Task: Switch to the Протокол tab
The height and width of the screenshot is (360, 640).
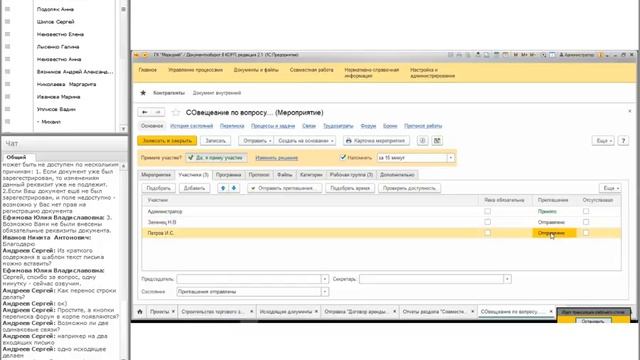Action: [x=259, y=175]
